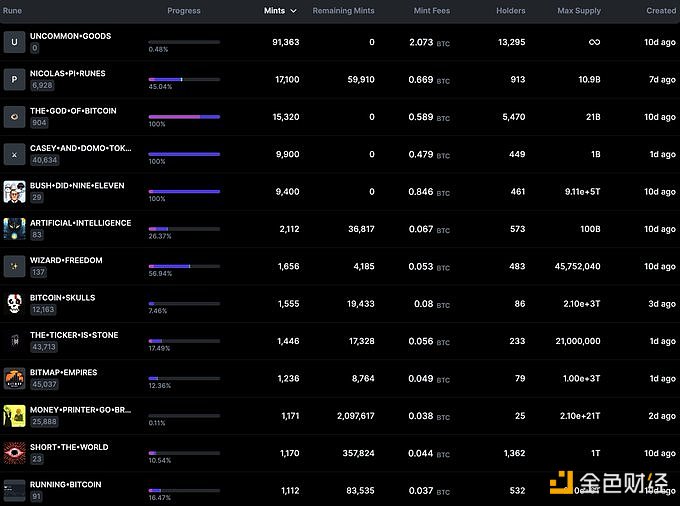The width and height of the screenshot is (680, 506).
Task: Open ARTIFICIAL•INTELLIGENCE rune thumbnail
Action: point(14,229)
